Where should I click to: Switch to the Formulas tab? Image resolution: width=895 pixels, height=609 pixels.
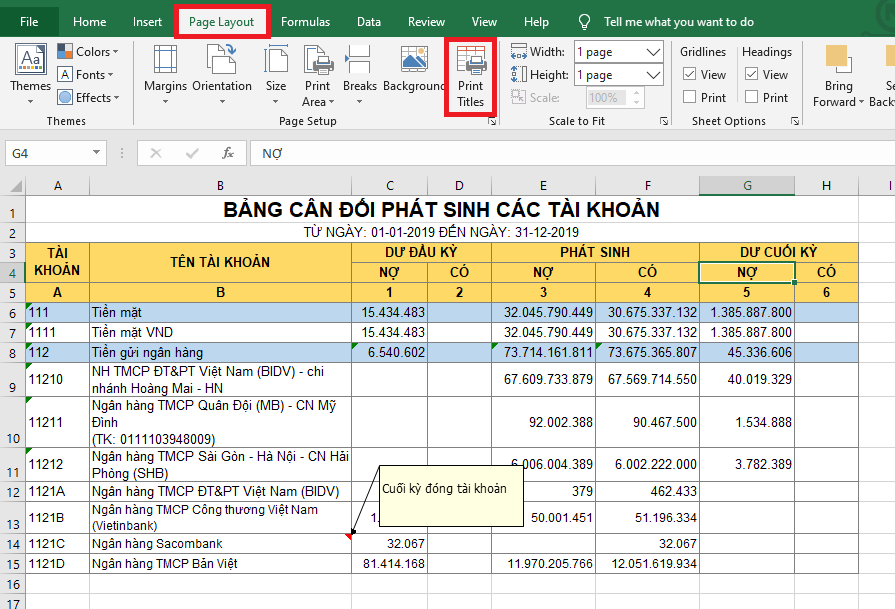coord(305,21)
